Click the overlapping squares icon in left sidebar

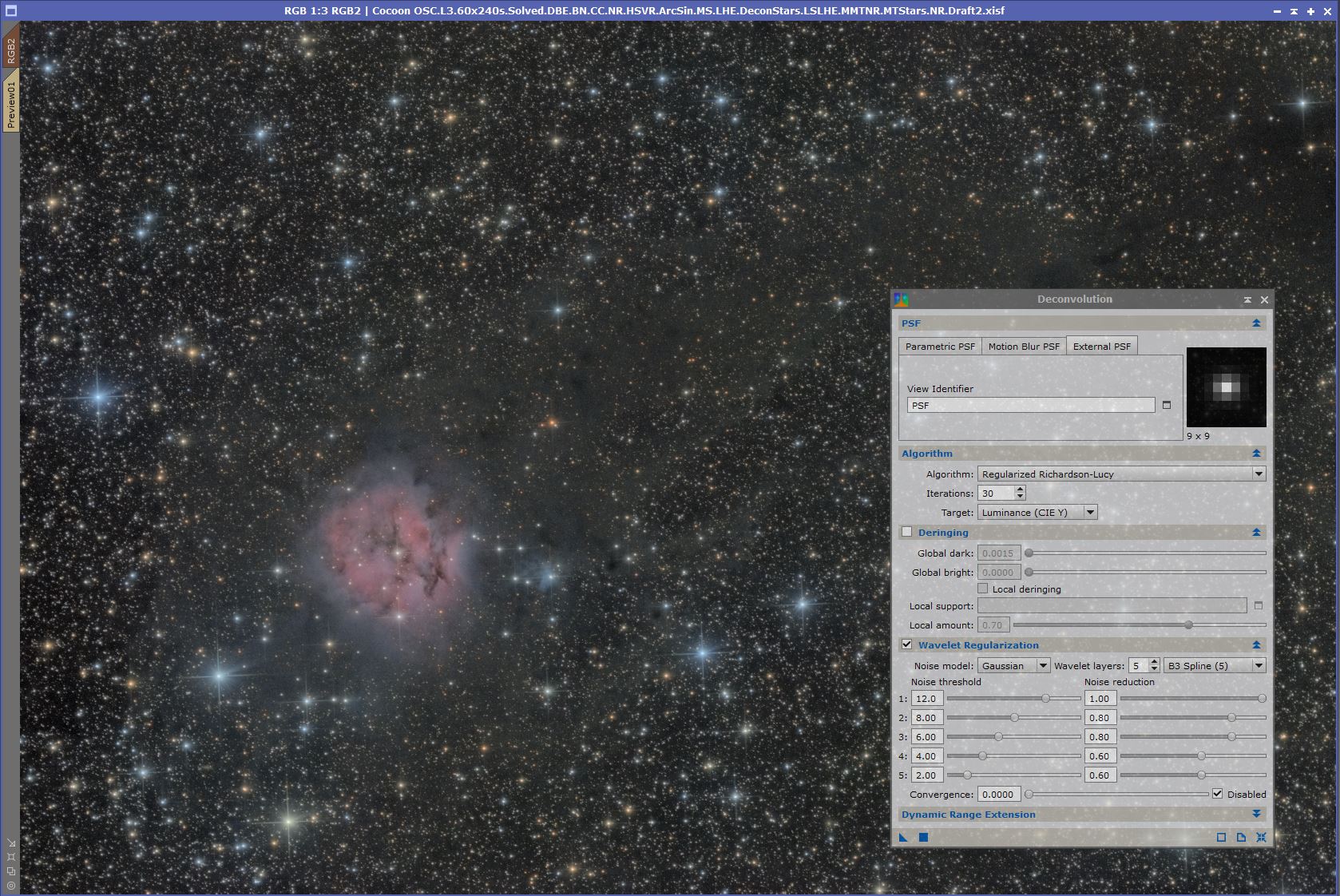pos(10,870)
